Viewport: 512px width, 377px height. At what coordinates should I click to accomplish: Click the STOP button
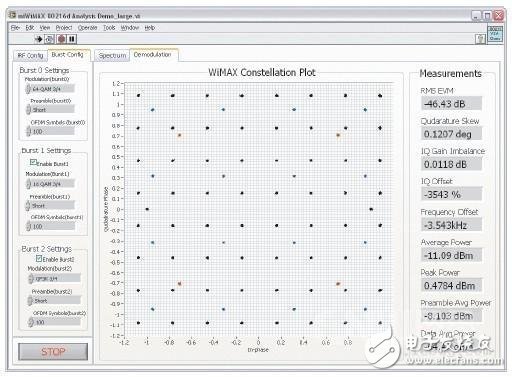pos(53,352)
